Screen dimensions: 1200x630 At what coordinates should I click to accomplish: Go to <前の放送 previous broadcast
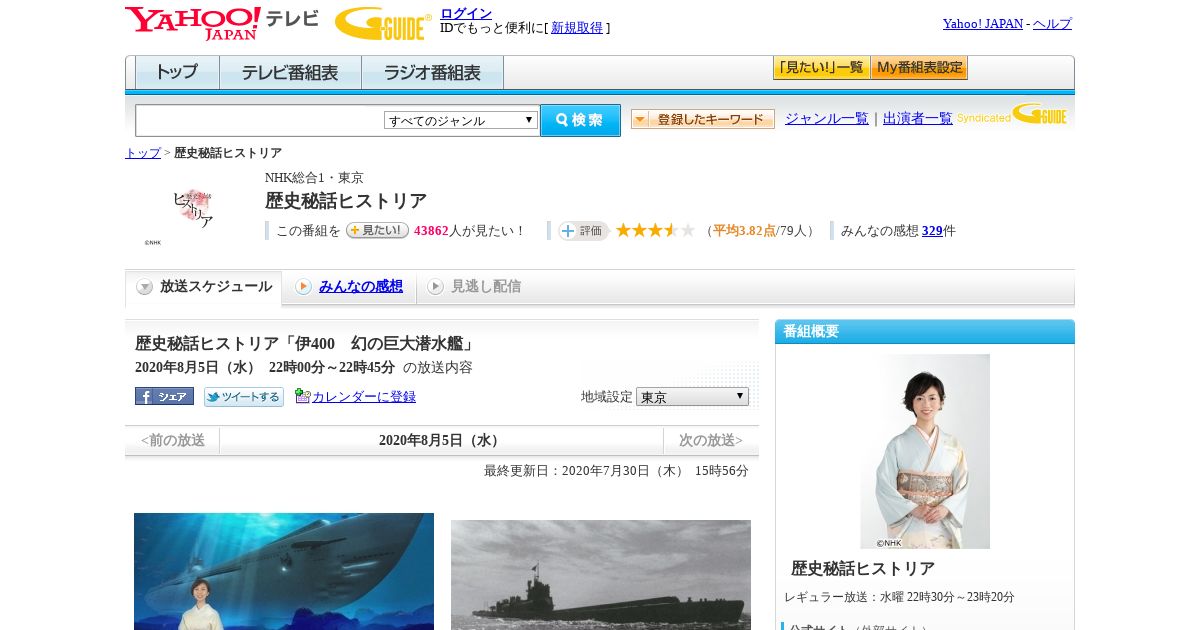(x=173, y=440)
